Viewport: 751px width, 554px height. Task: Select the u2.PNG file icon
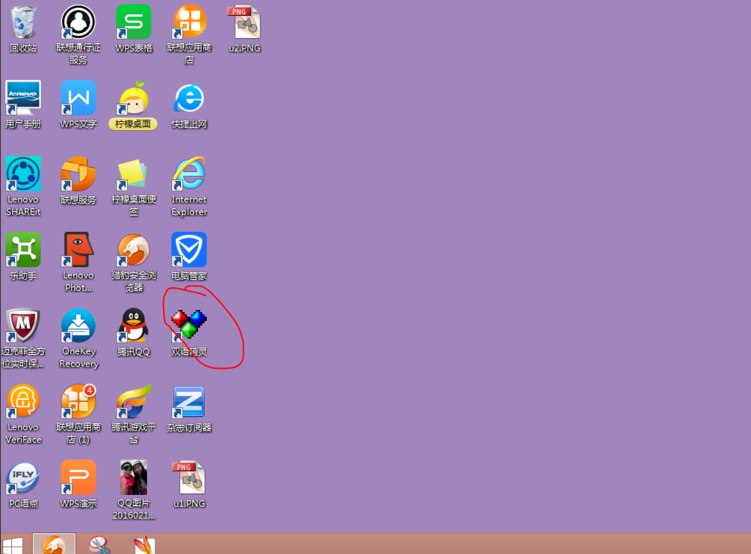[244, 23]
